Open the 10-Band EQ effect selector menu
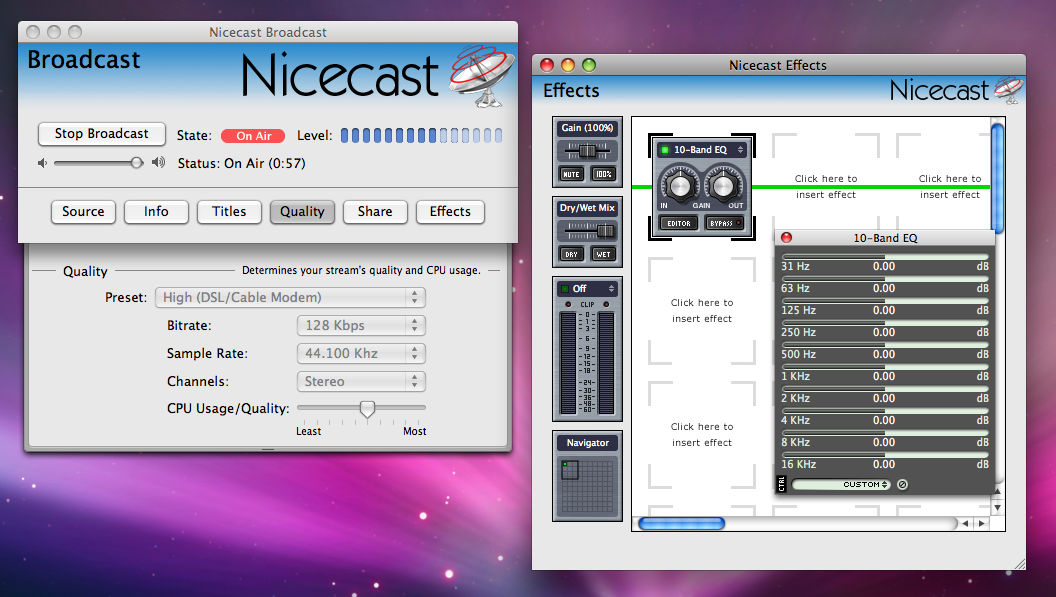The height and width of the screenshot is (597, 1056). pos(702,150)
